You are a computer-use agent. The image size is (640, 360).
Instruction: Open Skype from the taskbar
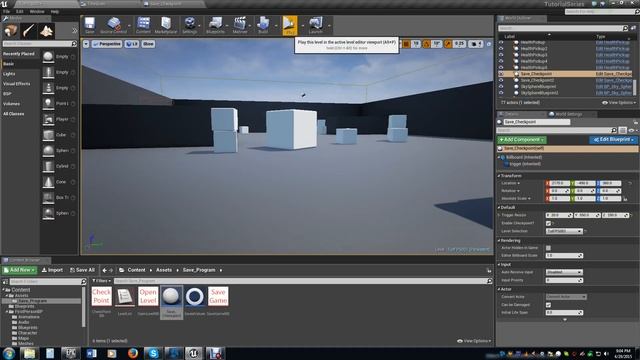153,353
